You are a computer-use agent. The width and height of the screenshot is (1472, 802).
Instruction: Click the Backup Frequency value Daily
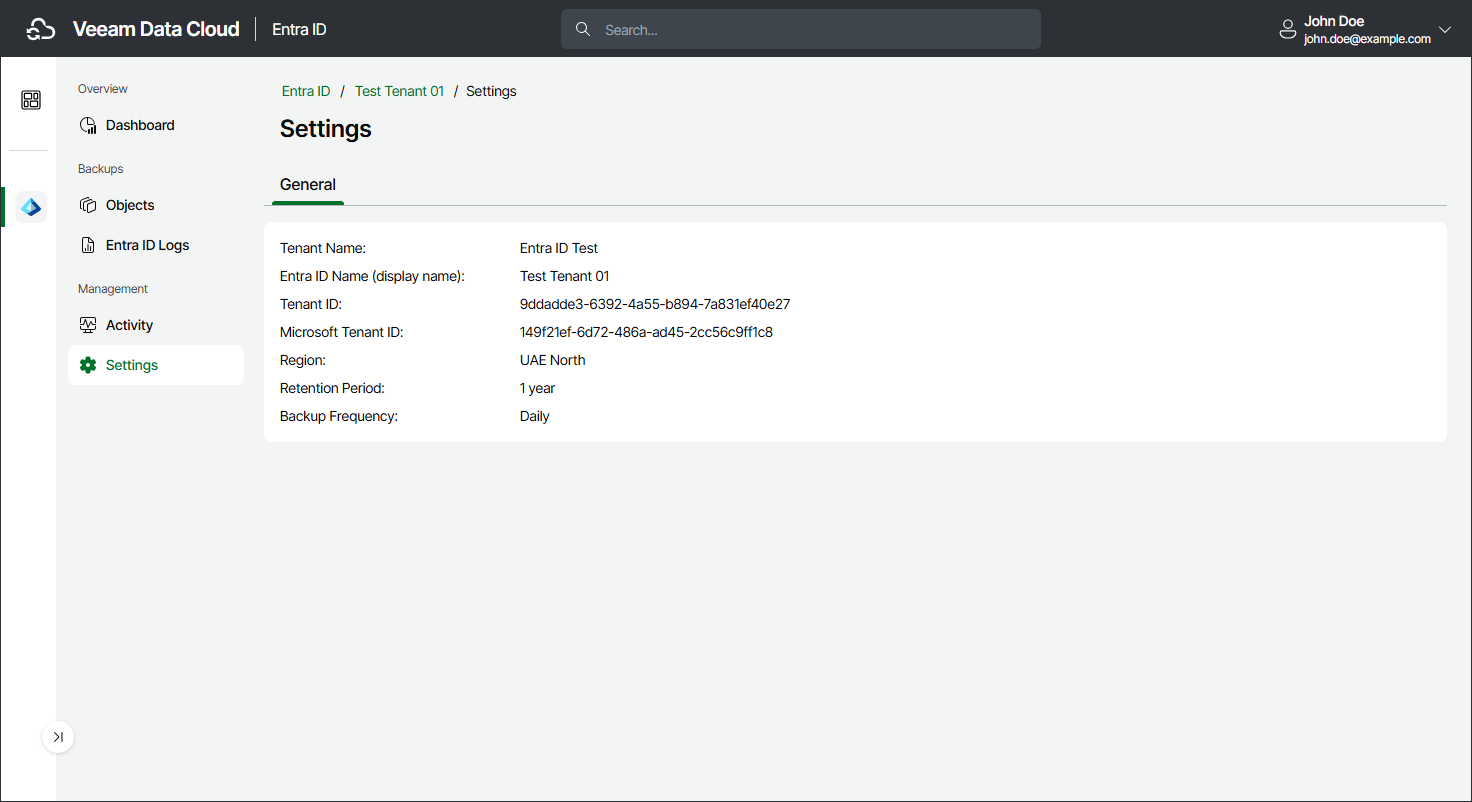point(535,416)
